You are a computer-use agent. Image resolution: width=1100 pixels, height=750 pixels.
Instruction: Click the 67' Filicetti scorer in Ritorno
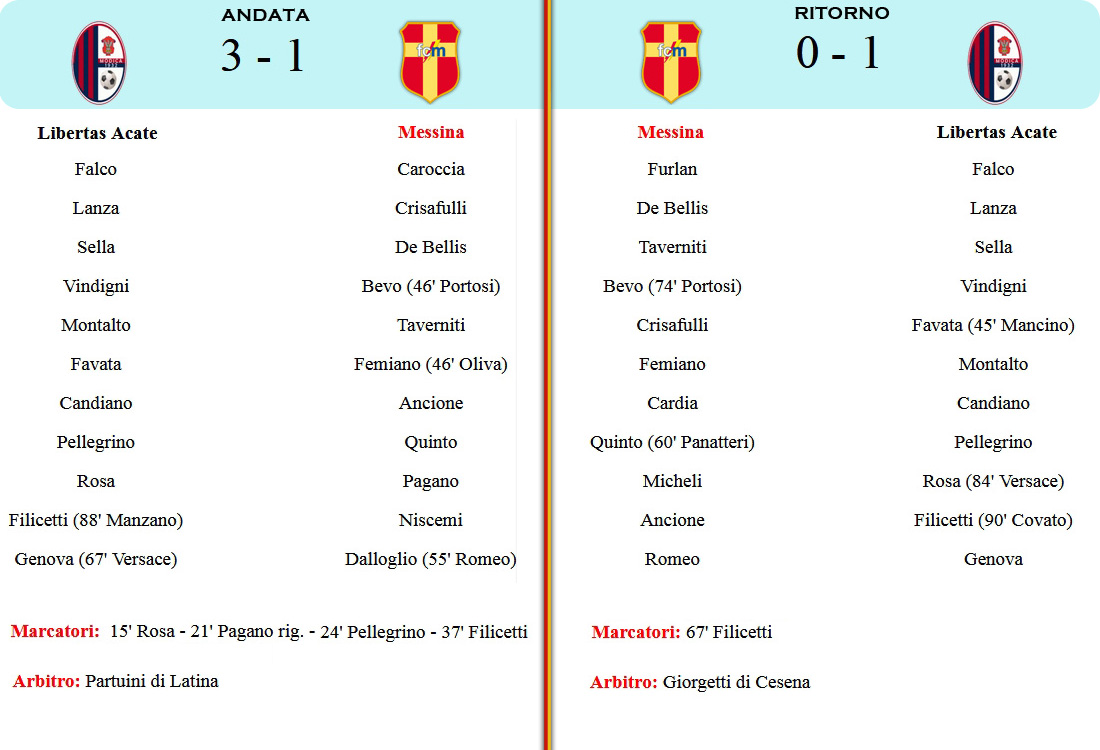coord(729,631)
